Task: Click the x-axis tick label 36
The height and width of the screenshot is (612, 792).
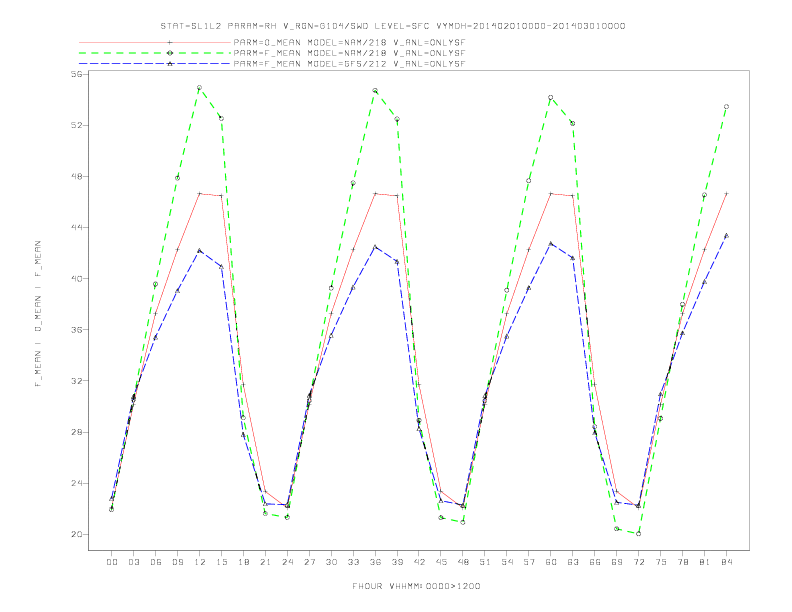Action: pos(375,562)
